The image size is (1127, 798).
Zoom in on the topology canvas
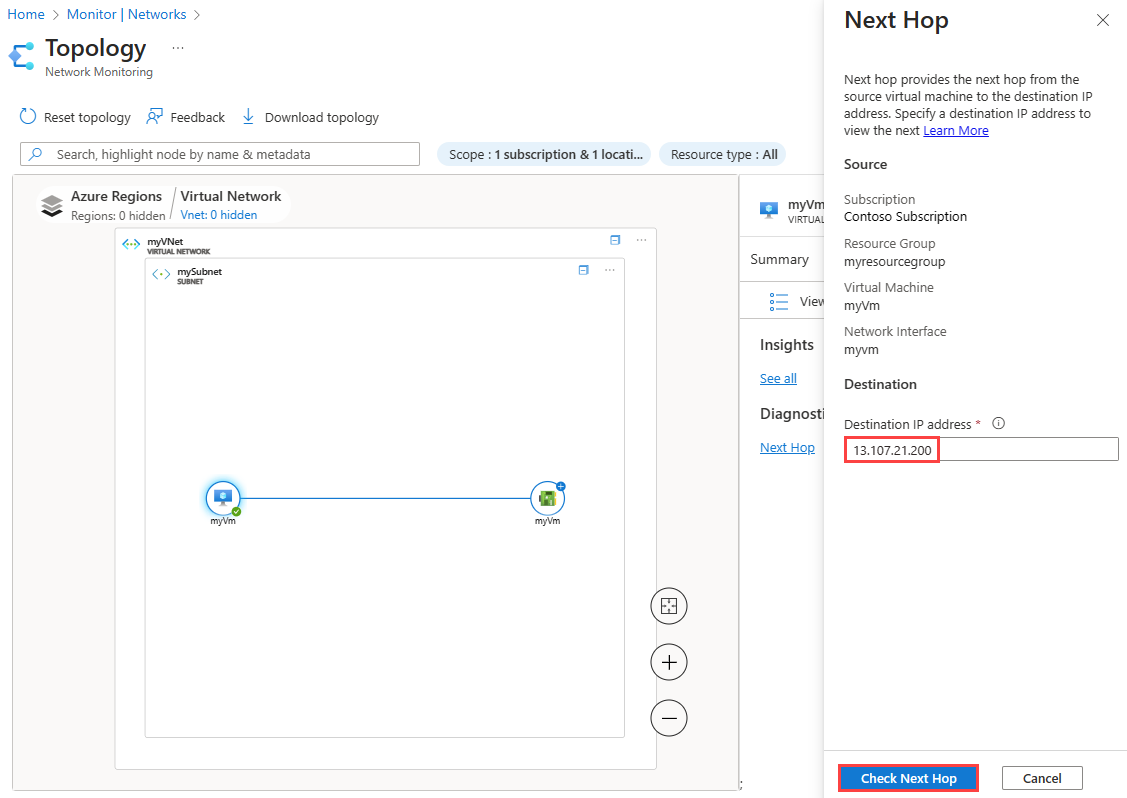pyautogui.click(x=669, y=662)
